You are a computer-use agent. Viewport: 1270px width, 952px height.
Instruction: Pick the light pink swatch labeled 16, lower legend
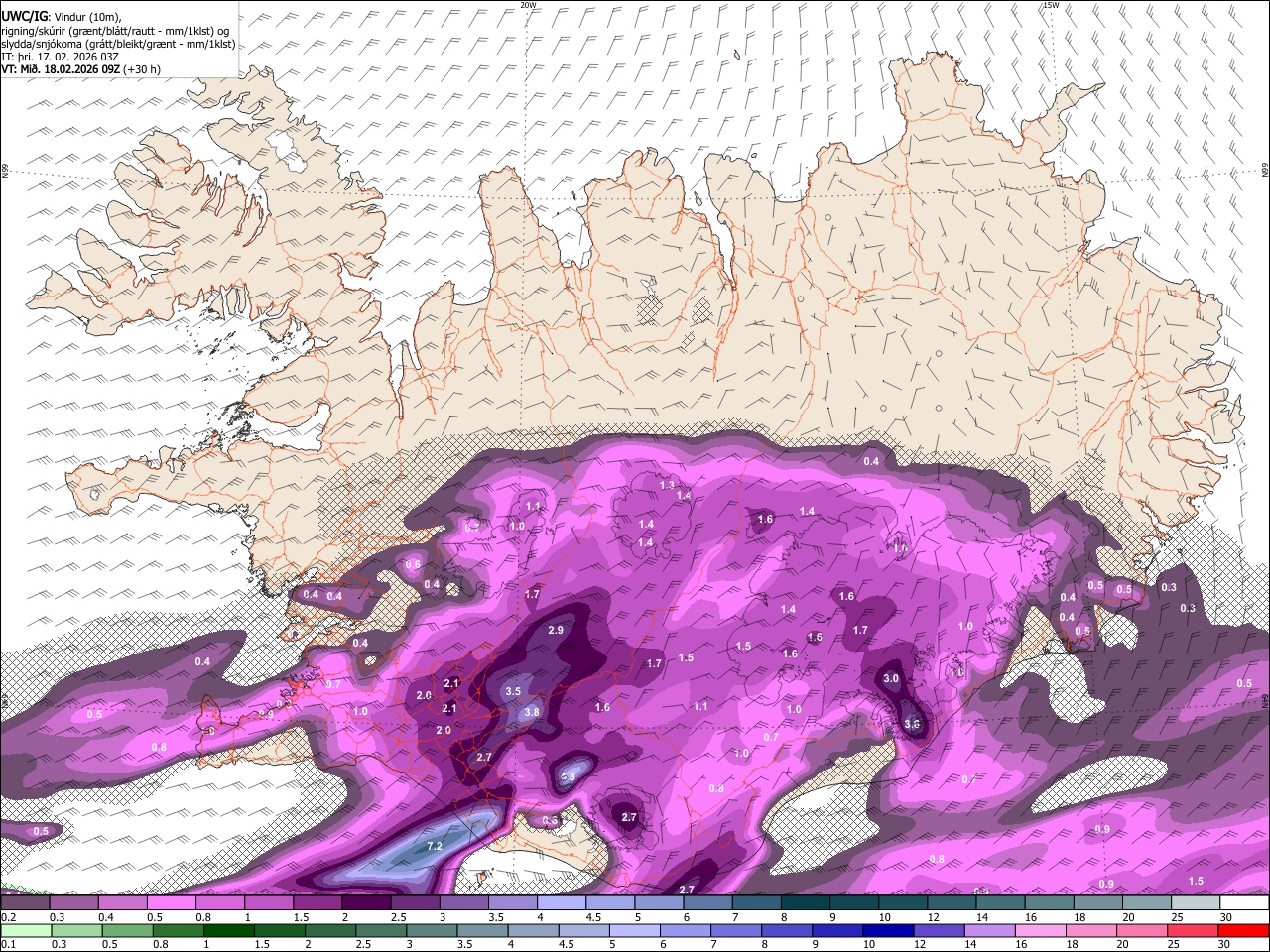1041,930
